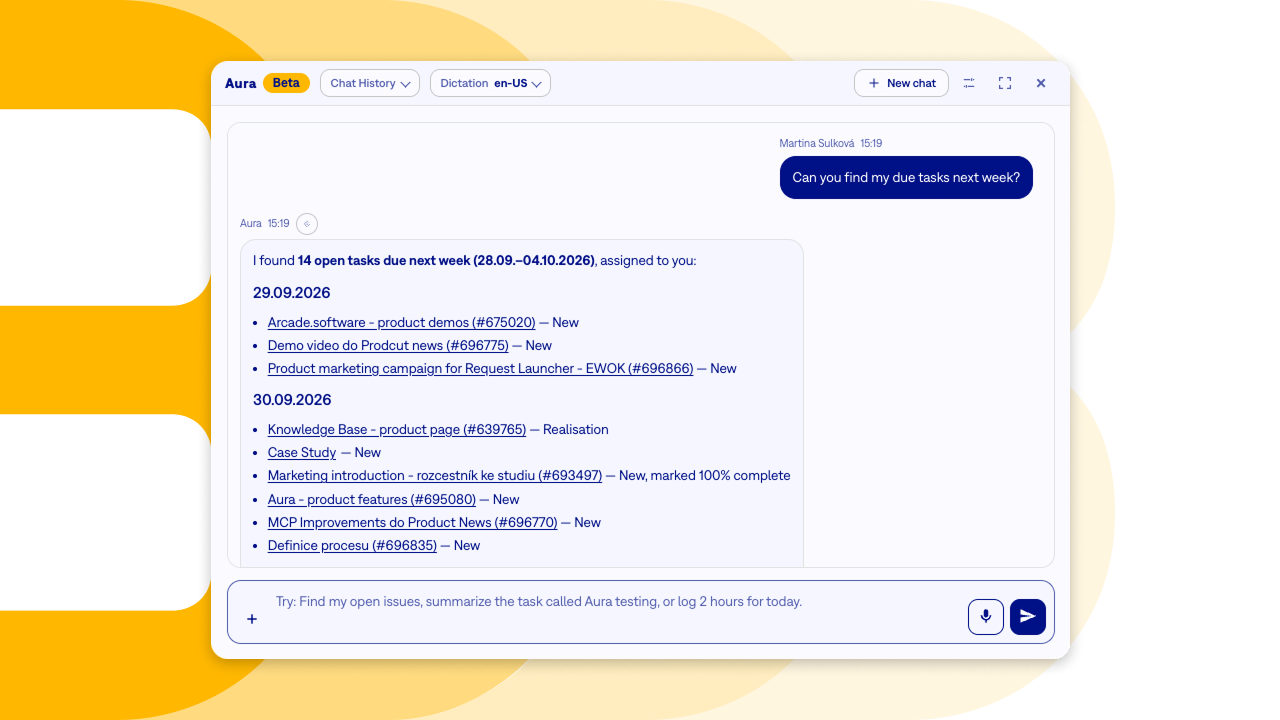Click the small icon beside Aura 15:19
The width and height of the screenshot is (1280, 720).
pyautogui.click(x=307, y=224)
